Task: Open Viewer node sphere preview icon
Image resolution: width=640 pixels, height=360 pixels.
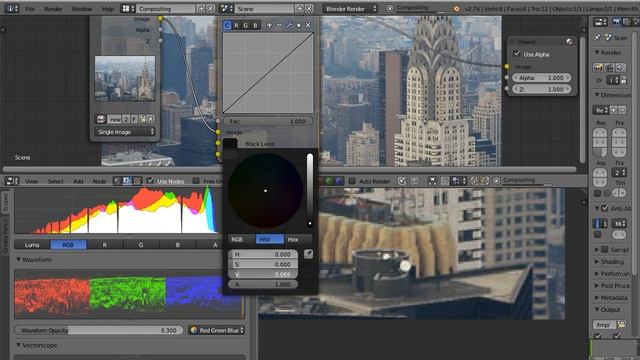Action: coord(569,42)
